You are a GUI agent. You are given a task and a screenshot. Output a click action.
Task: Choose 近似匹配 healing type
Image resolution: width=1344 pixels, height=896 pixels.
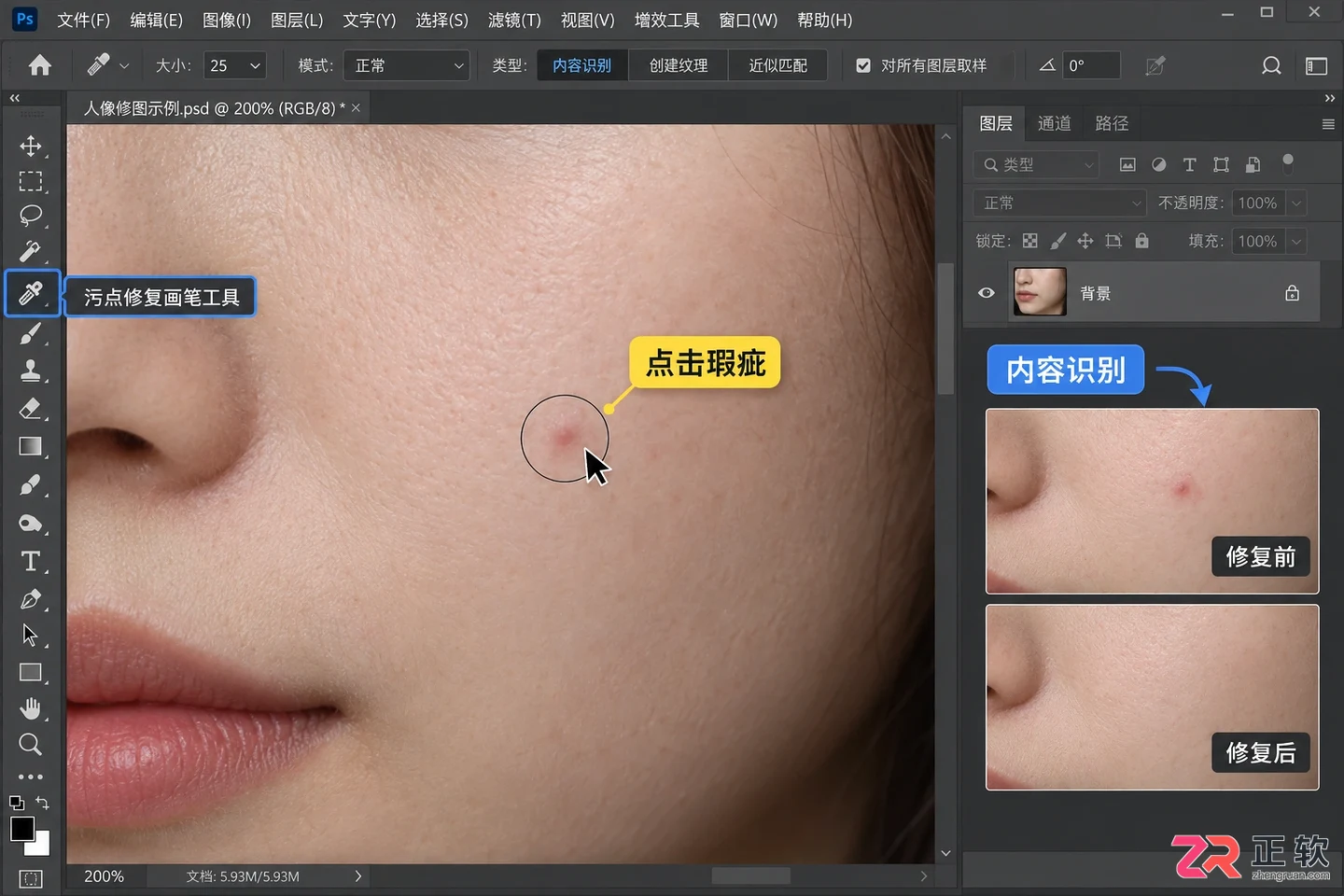pos(777,65)
